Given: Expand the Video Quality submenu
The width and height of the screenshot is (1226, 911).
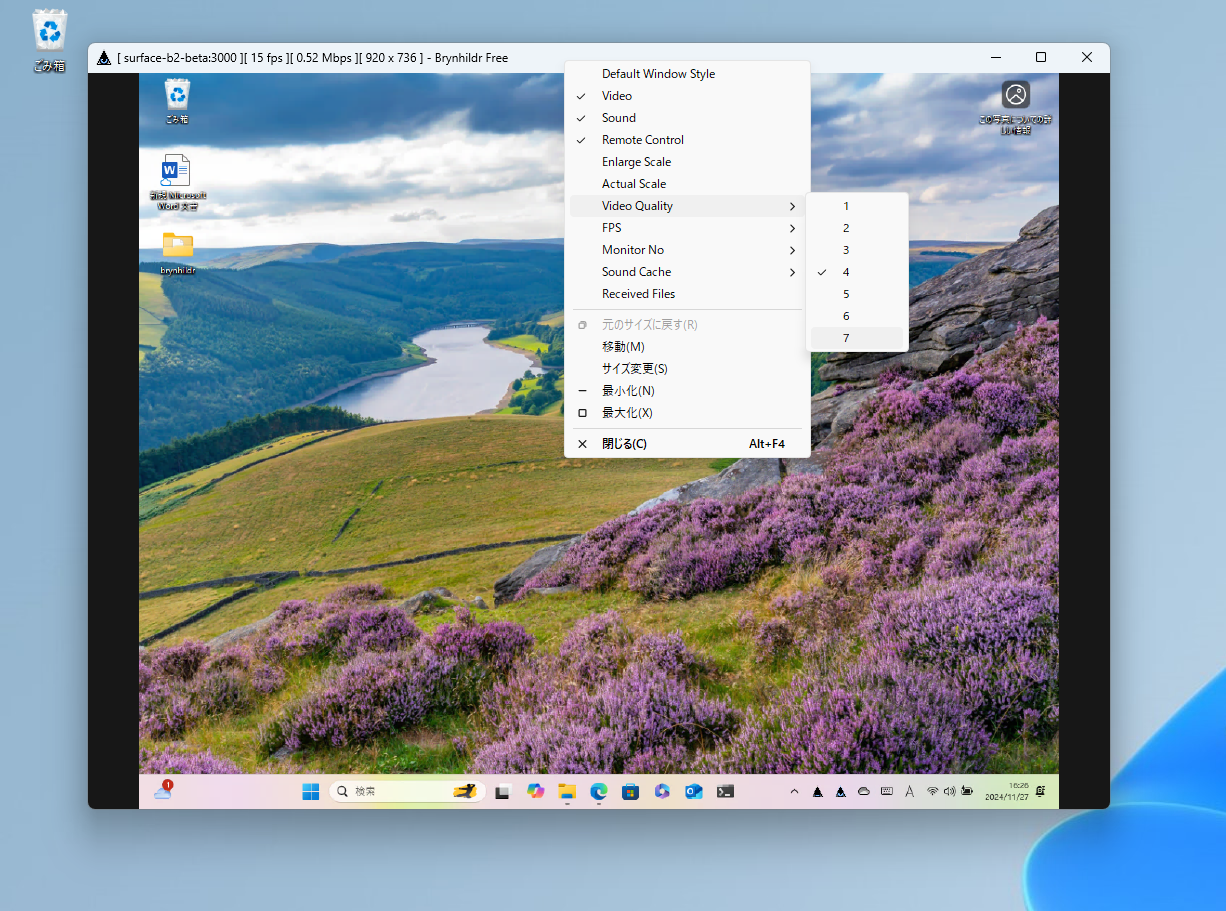Looking at the screenshot, I should [x=687, y=206].
